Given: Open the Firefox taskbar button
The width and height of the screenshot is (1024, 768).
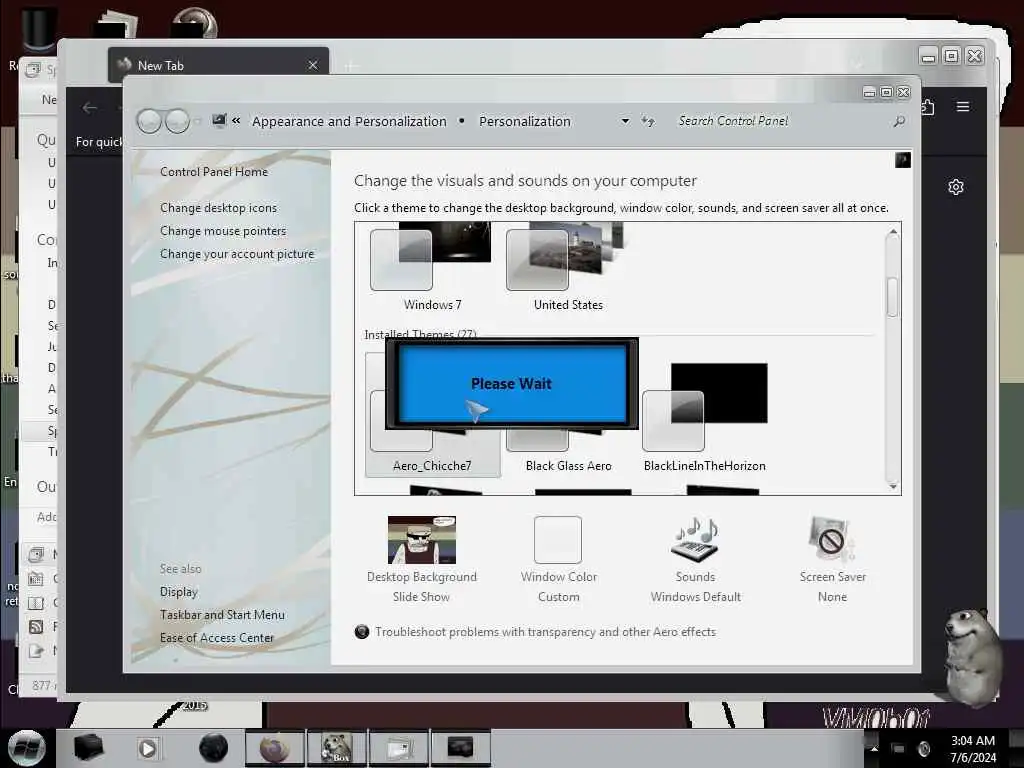Looking at the screenshot, I should [x=274, y=748].
